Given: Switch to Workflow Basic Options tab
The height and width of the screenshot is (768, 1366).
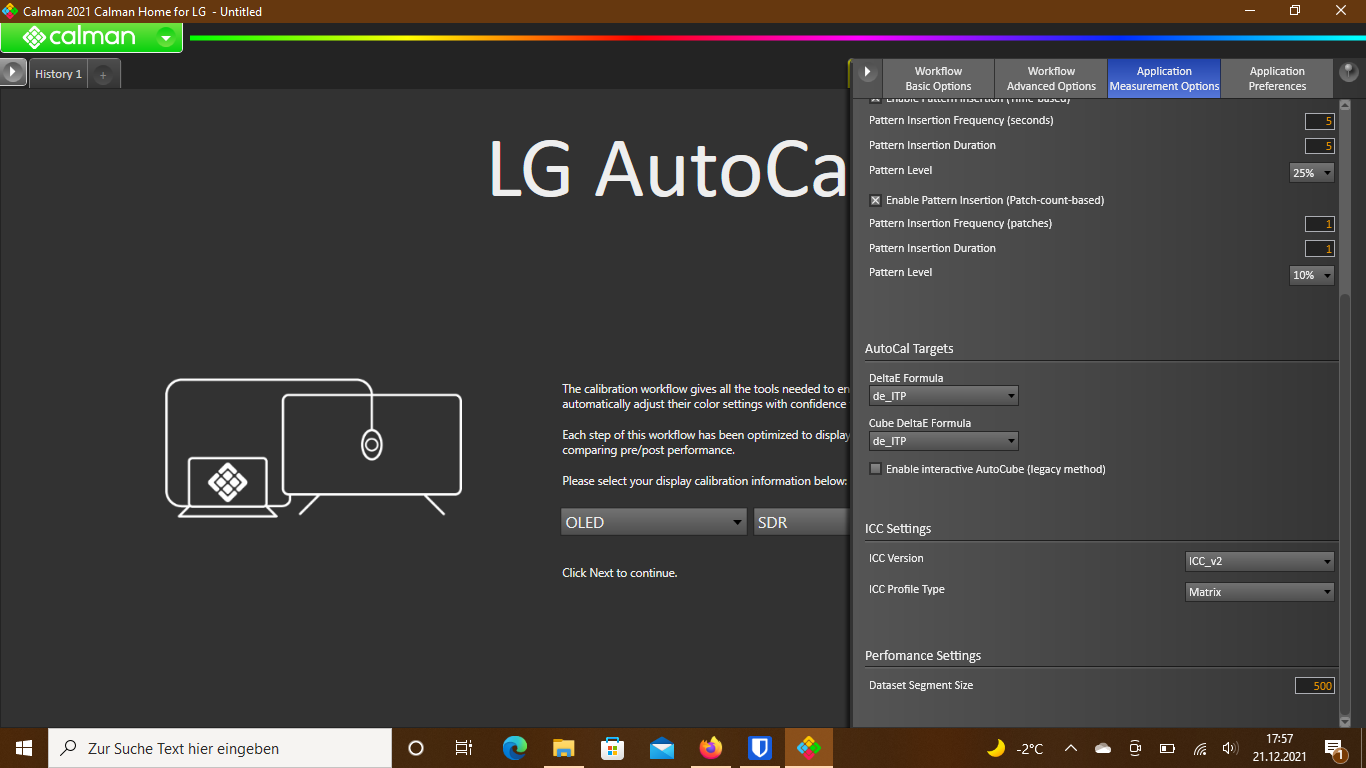Looking at the screenshot, I should click(938, 78).
